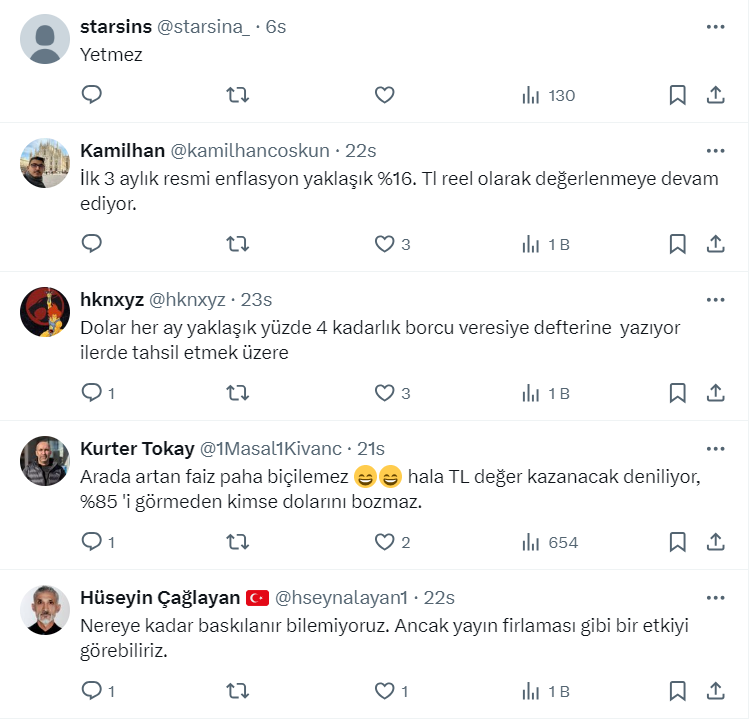Click Kurter Tokay display name
Viewport: 756px width, 719px height.
[137, 448]
